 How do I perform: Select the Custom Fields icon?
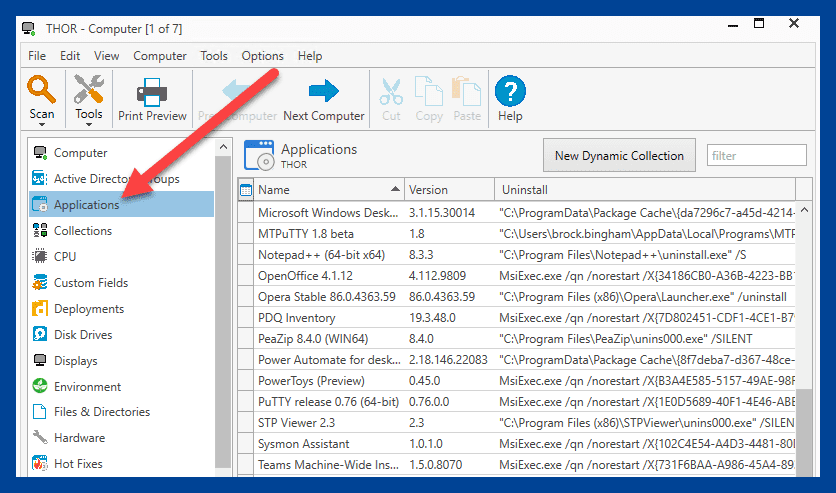click(x=40, y=282)
